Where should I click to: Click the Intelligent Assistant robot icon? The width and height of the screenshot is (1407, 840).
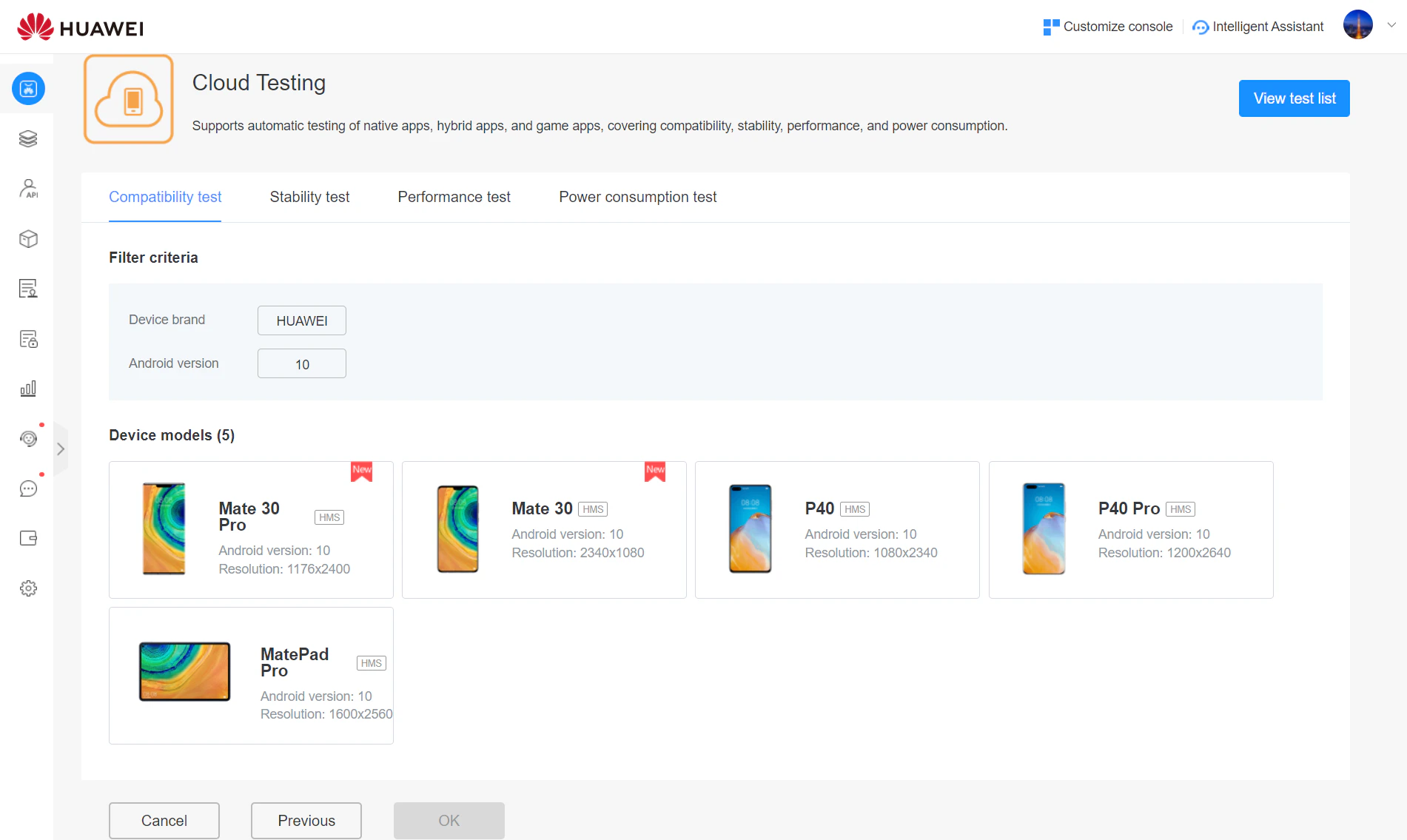click(1201, 27)
